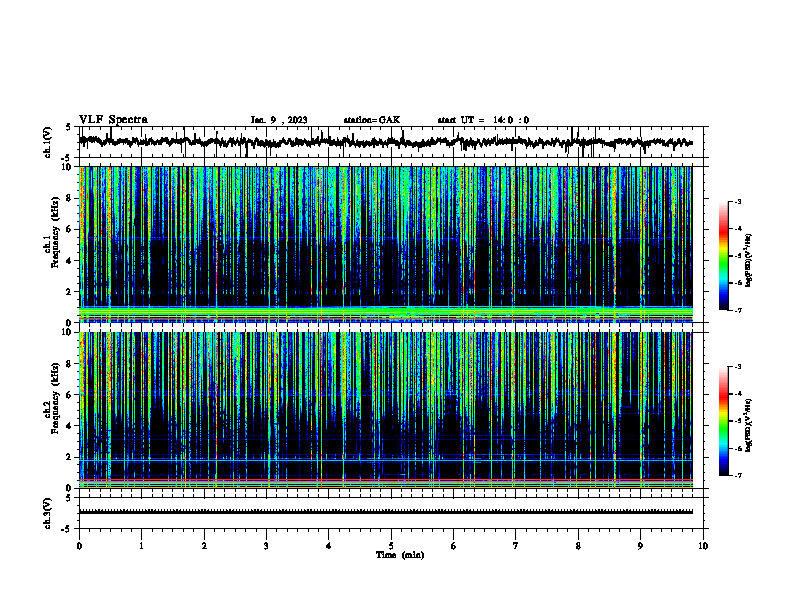This screenshot has height=612, width=792.
Task: Click the -7 label on lower color scale
Action: tap(738, 475)
